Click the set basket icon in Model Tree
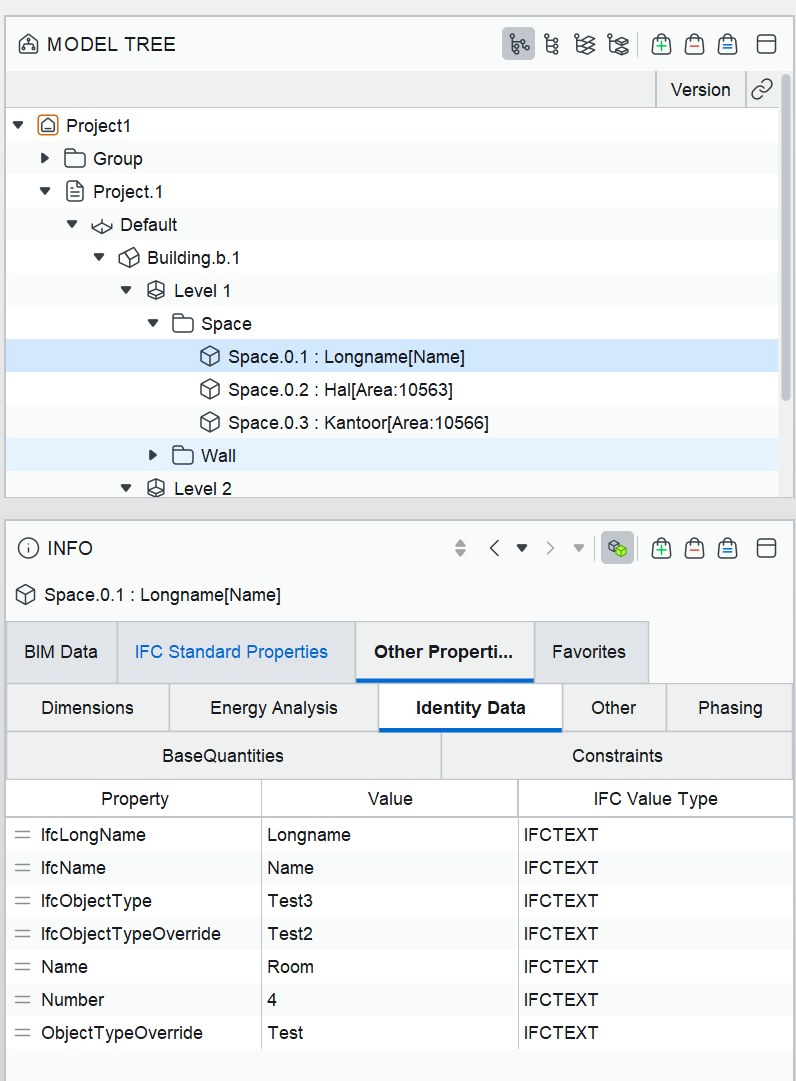The height and width of the screenshot is (1081, 796). point(727,45)
